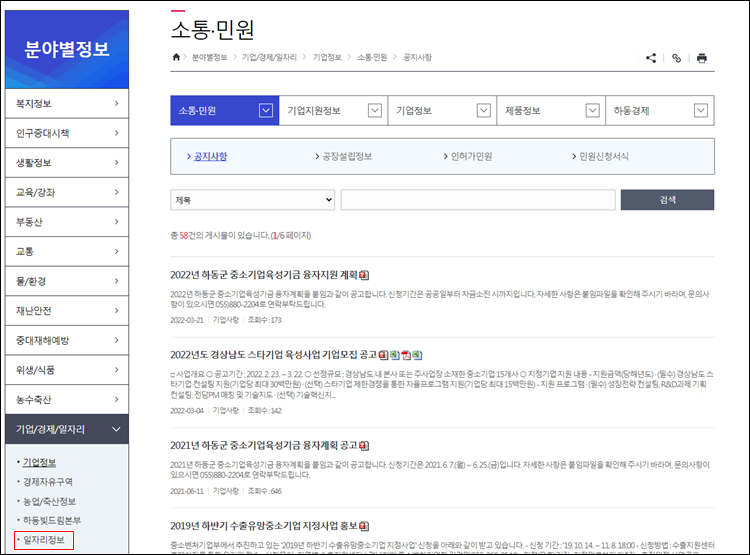The width and height of the screenshot is (750, 555).
Task: Go to 기업/경제/일자리 breadcrumb link
Action: (x=269, y=57)
